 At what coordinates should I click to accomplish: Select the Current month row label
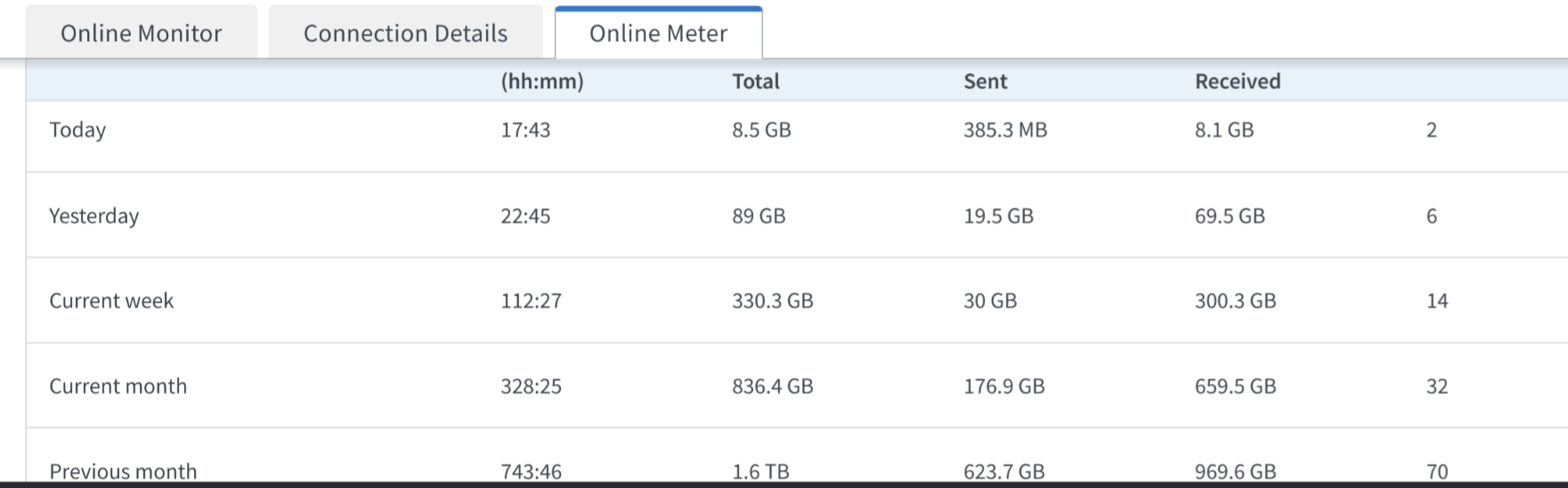(x=118, y=386)
